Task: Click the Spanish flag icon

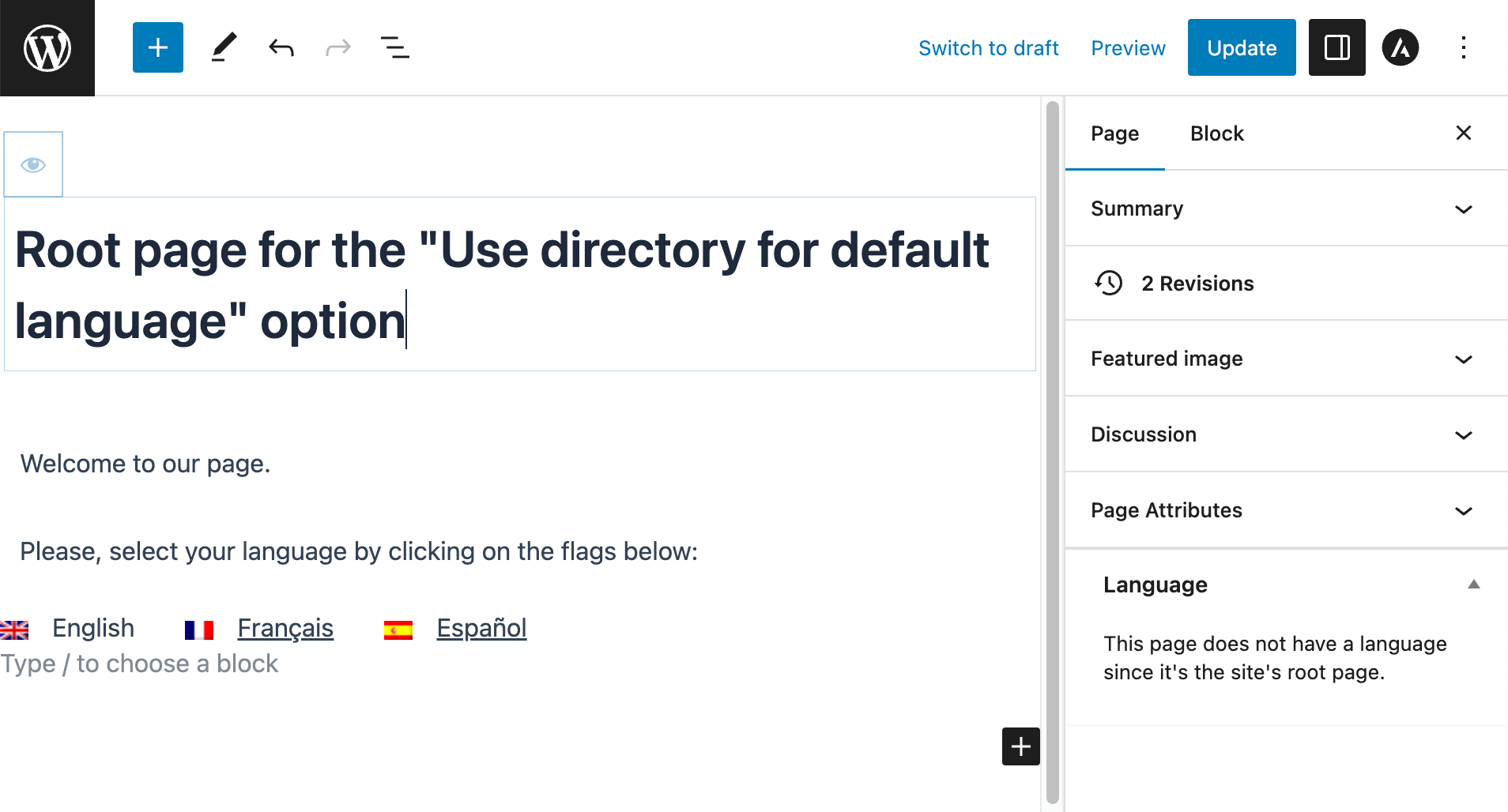Action: click(x=398, y=630)
